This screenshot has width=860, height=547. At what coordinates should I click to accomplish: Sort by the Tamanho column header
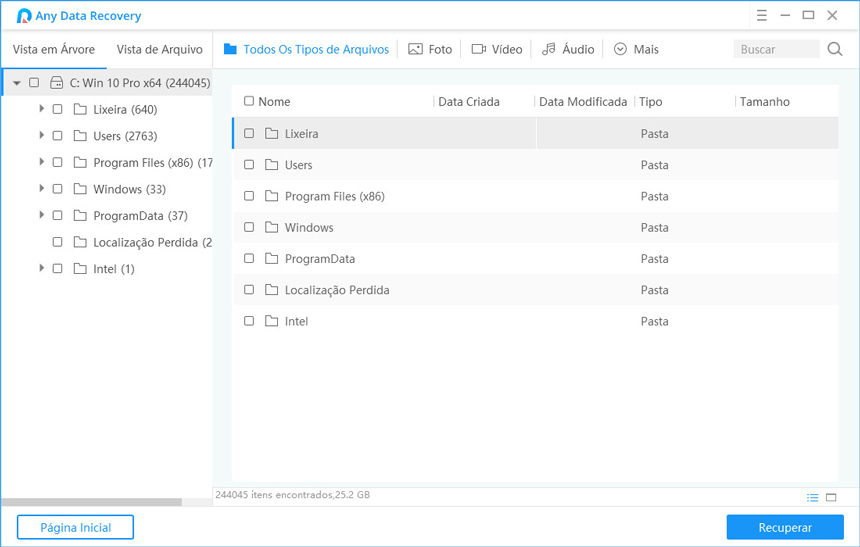[765, 101]
